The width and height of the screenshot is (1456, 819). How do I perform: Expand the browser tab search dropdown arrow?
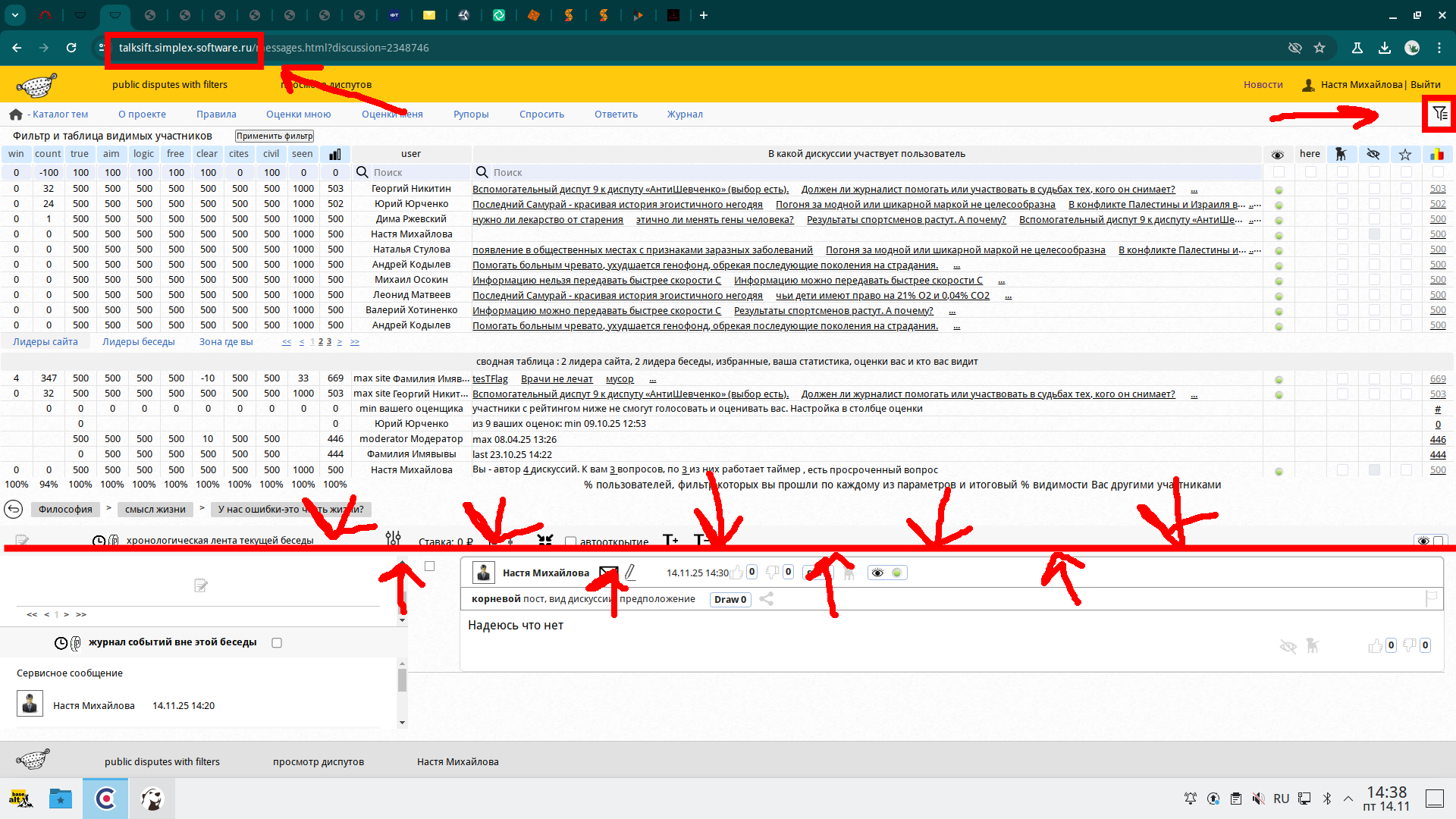15,14
